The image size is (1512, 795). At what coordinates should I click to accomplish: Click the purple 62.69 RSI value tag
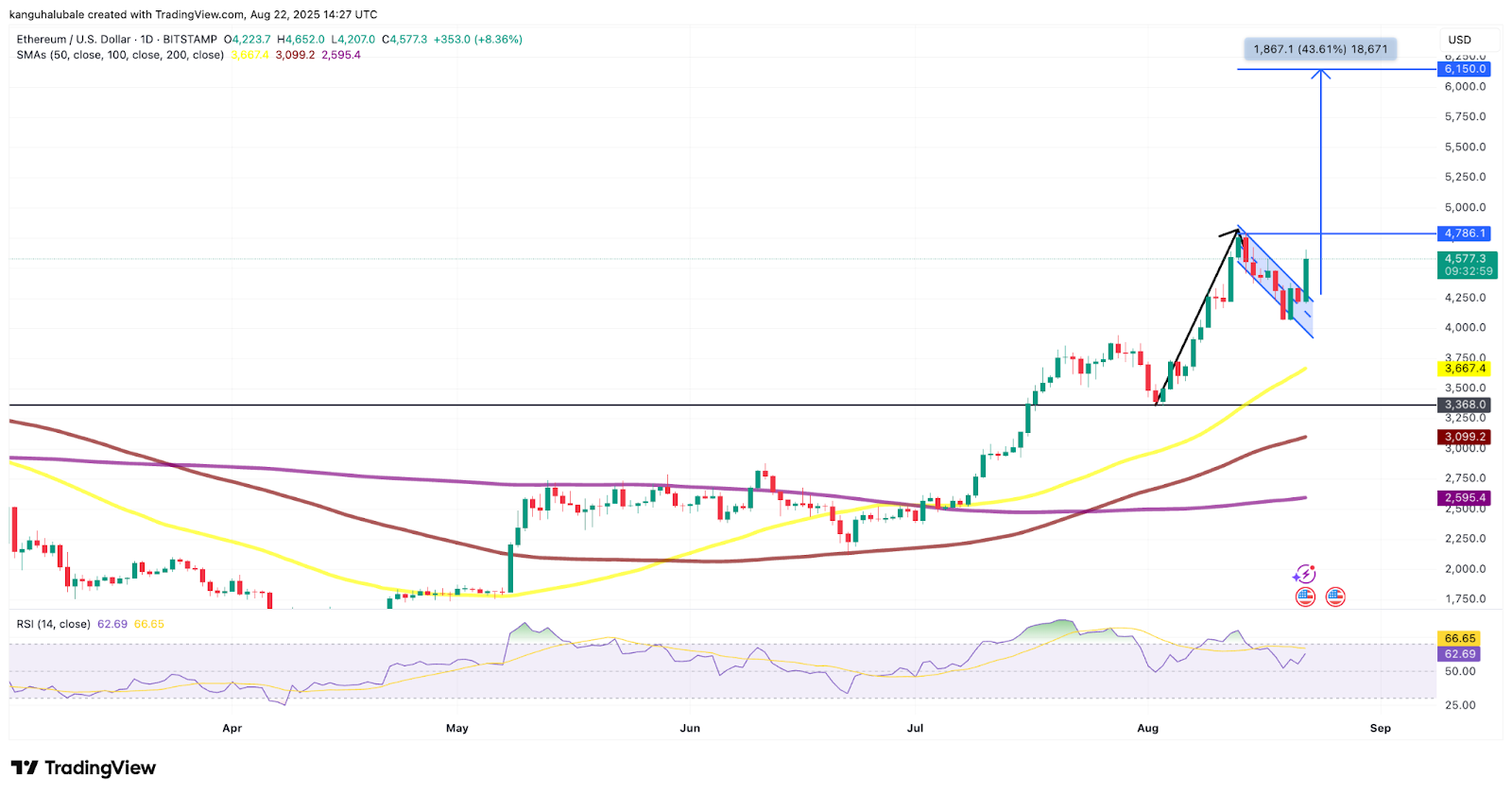click(1459, 654)
